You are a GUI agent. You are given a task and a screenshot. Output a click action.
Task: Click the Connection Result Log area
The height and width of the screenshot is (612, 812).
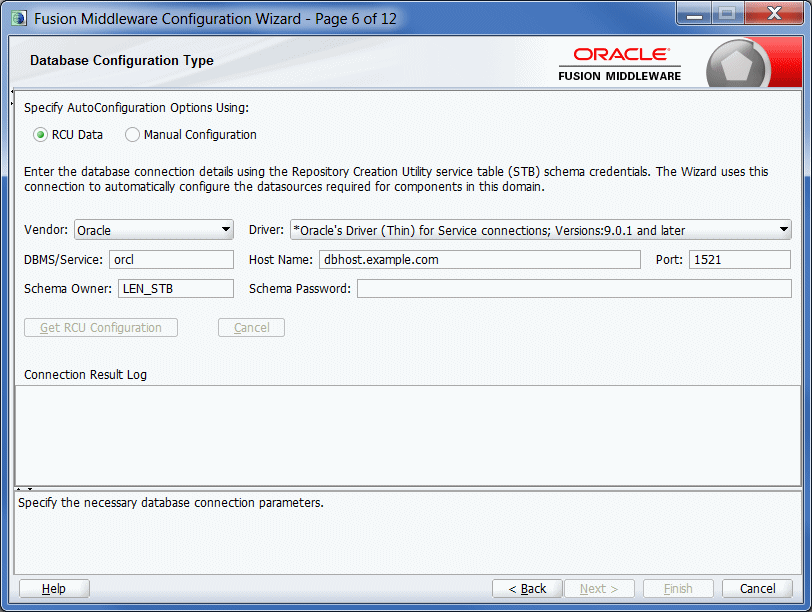pyautogui.click(x=408, y=435)
